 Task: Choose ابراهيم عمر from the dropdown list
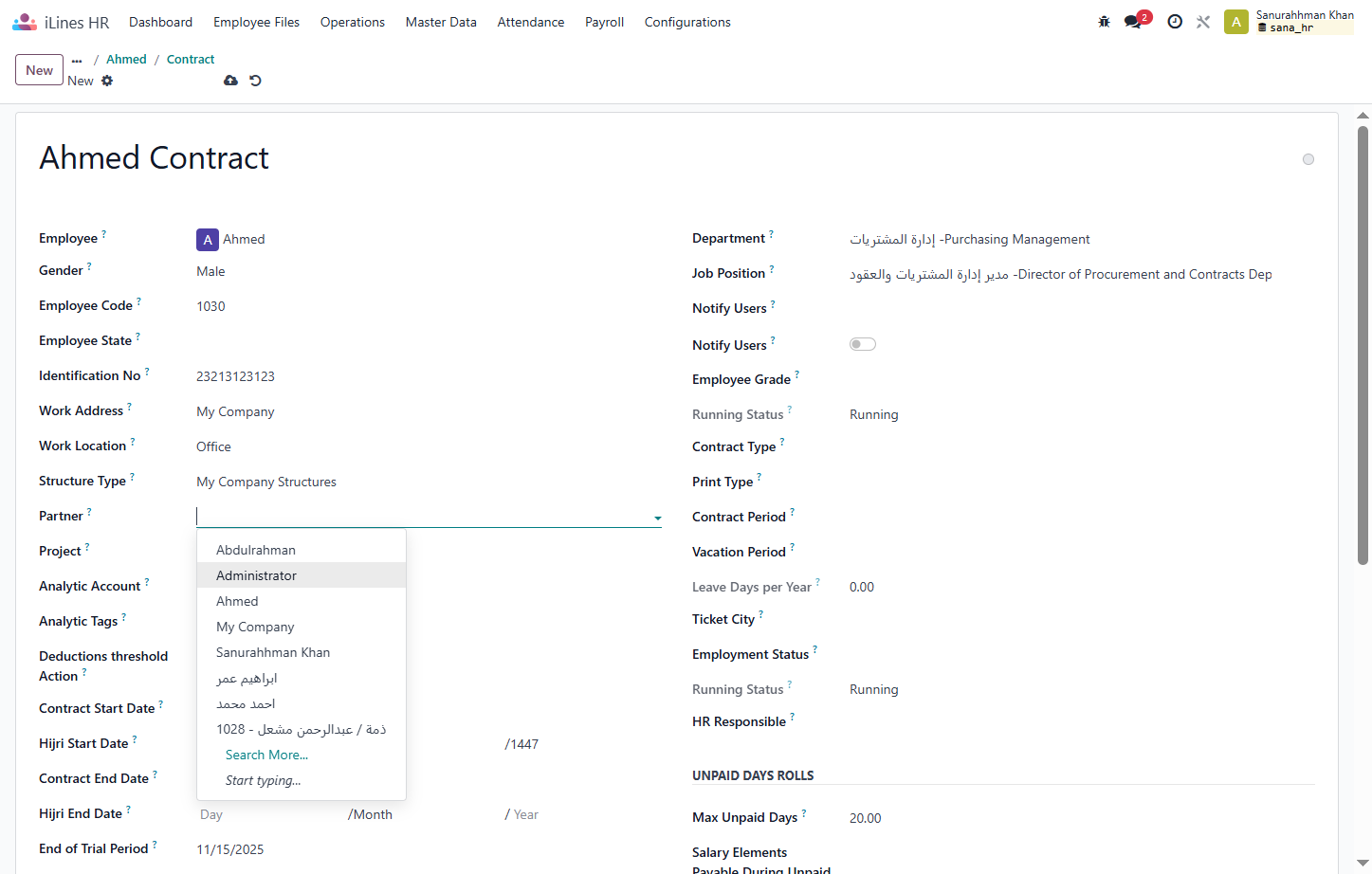(302, 678)
